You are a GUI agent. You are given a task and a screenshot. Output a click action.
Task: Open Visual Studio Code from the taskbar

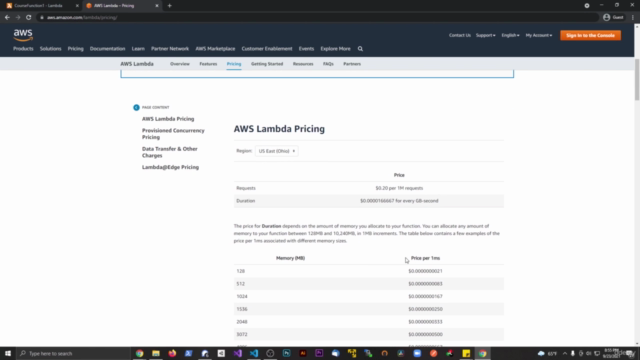[254, 353]
